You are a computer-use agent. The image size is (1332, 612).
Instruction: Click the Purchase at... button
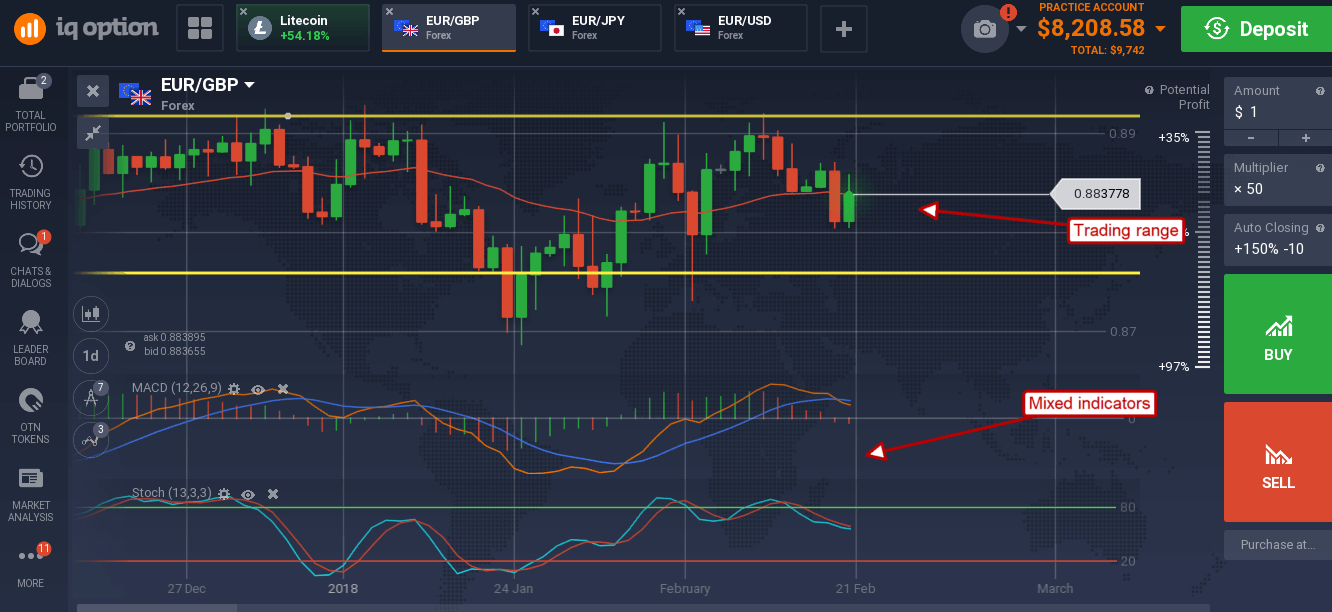pyautogui.click(x=1278, y=545)
